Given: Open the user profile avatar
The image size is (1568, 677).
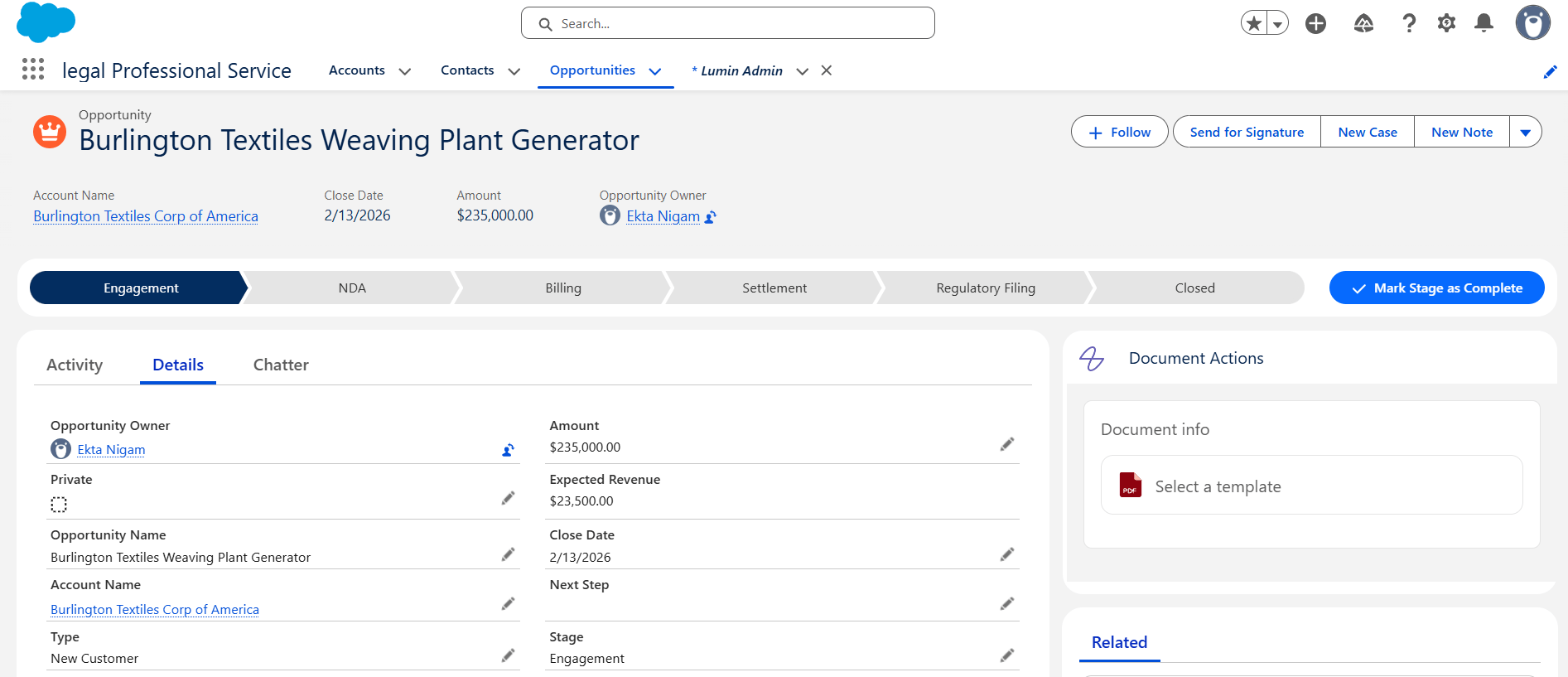Looking at the screenshot, I should (x=1532, y=22).
